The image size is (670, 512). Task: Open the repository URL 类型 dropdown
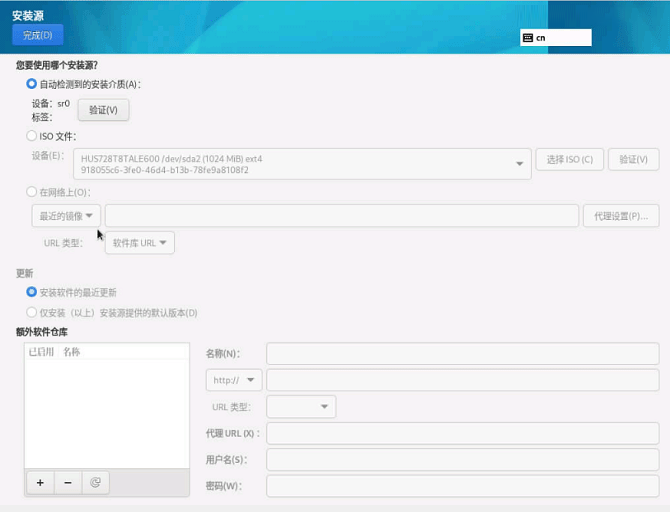pos(301,406)
